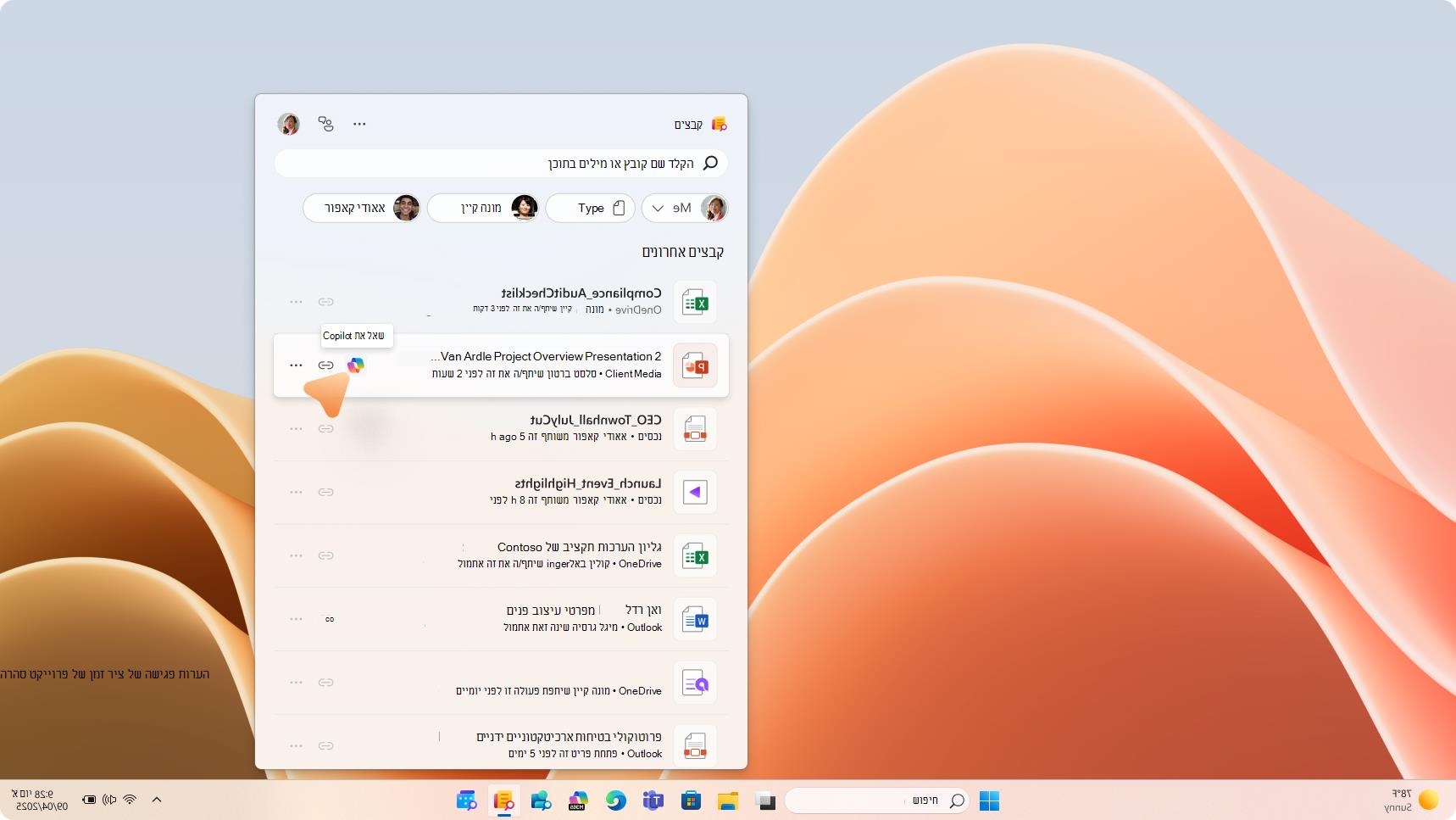Open more options for Van Ardle Presentation
The image size is (1456, 820).
coord(296,365)
